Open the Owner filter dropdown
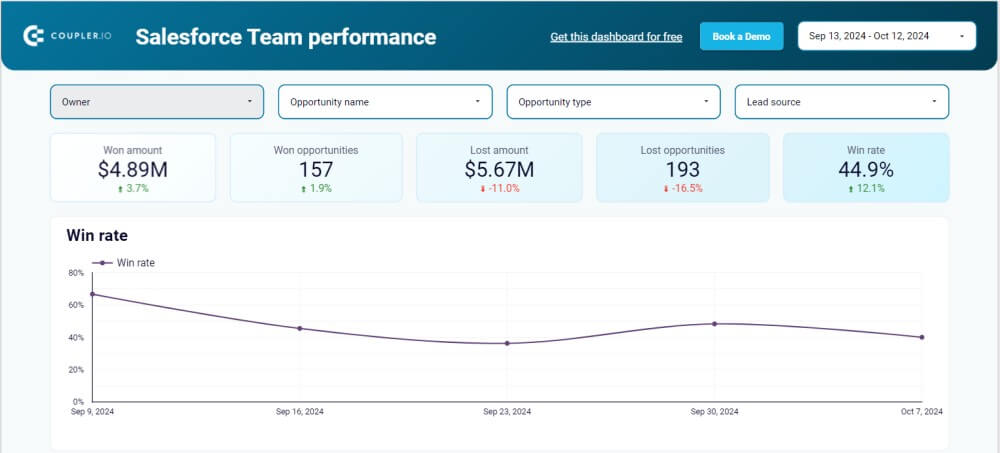Viewport: 1000px width, 453px height. coord(157,102)
